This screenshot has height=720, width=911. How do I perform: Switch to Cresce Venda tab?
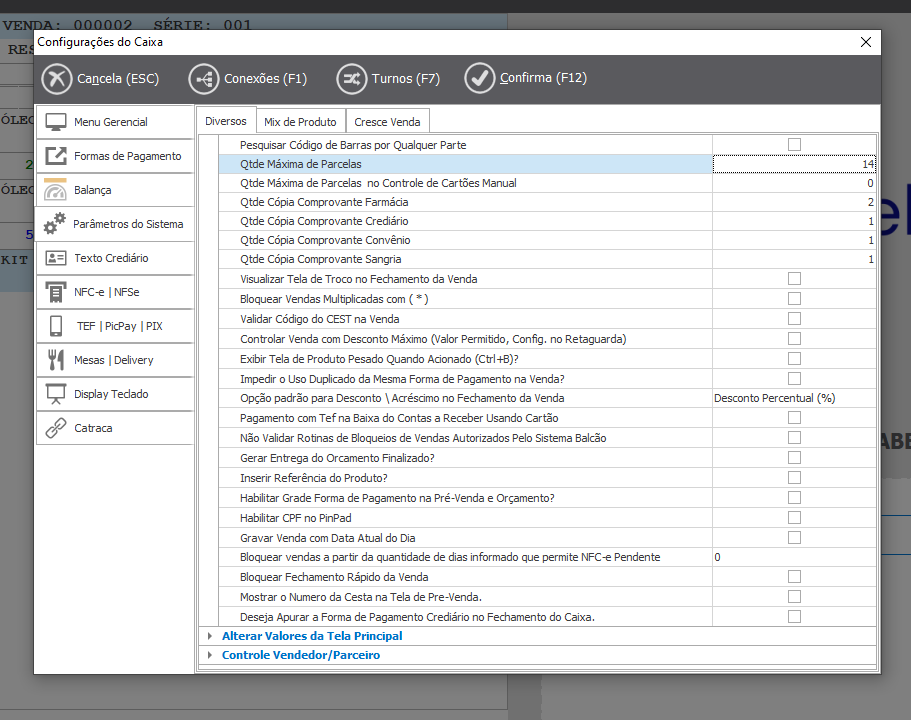387,122
